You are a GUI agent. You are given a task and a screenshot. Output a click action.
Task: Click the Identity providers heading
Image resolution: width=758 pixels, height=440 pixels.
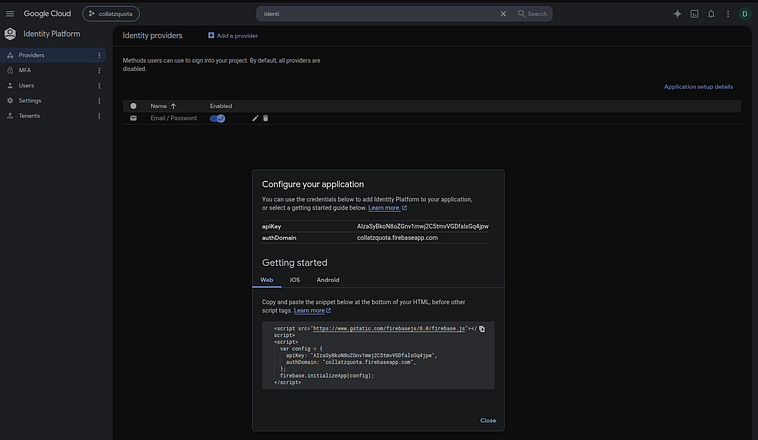(x=152, y=35)
